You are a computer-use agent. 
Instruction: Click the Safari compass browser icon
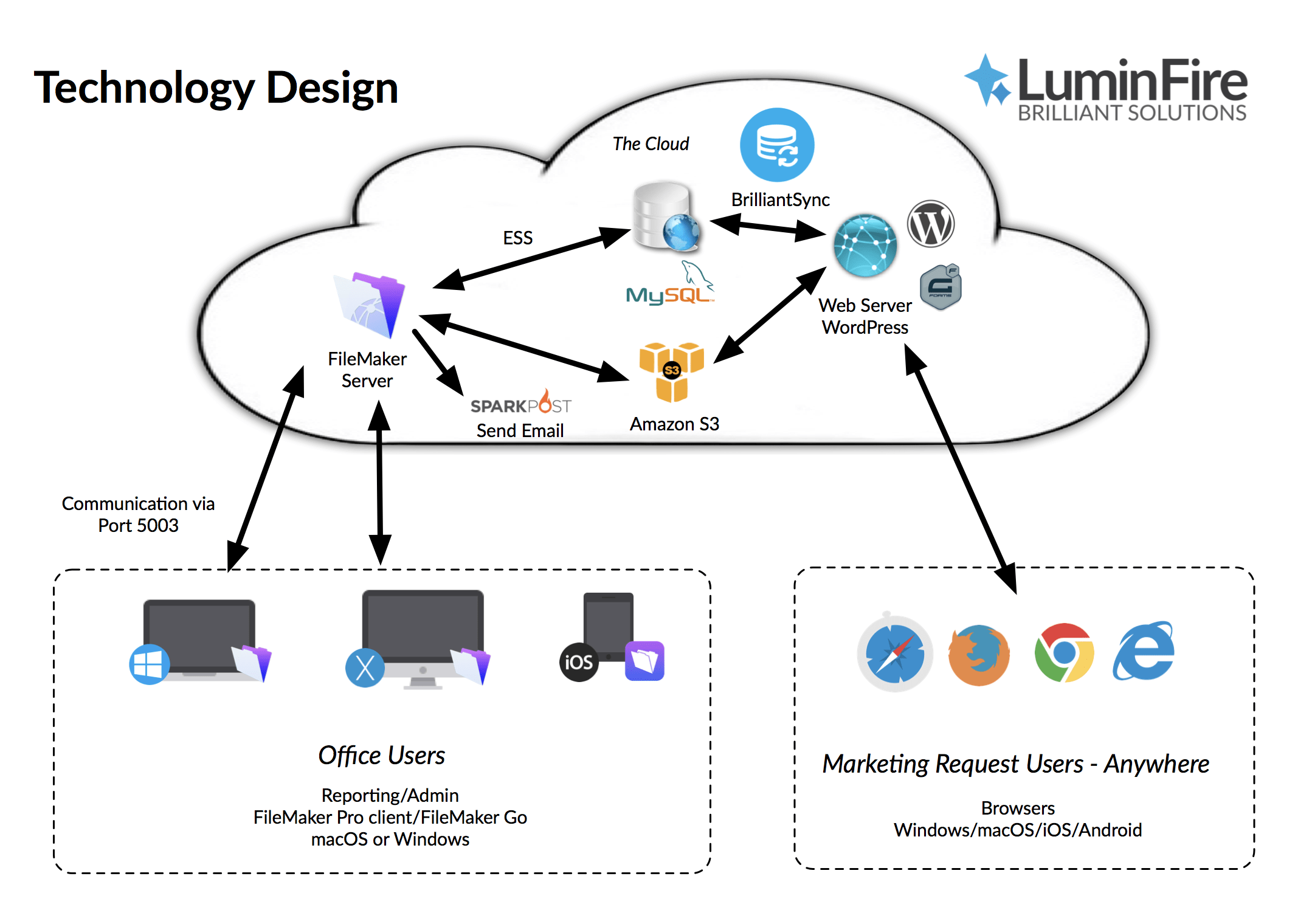click(895, 652)
